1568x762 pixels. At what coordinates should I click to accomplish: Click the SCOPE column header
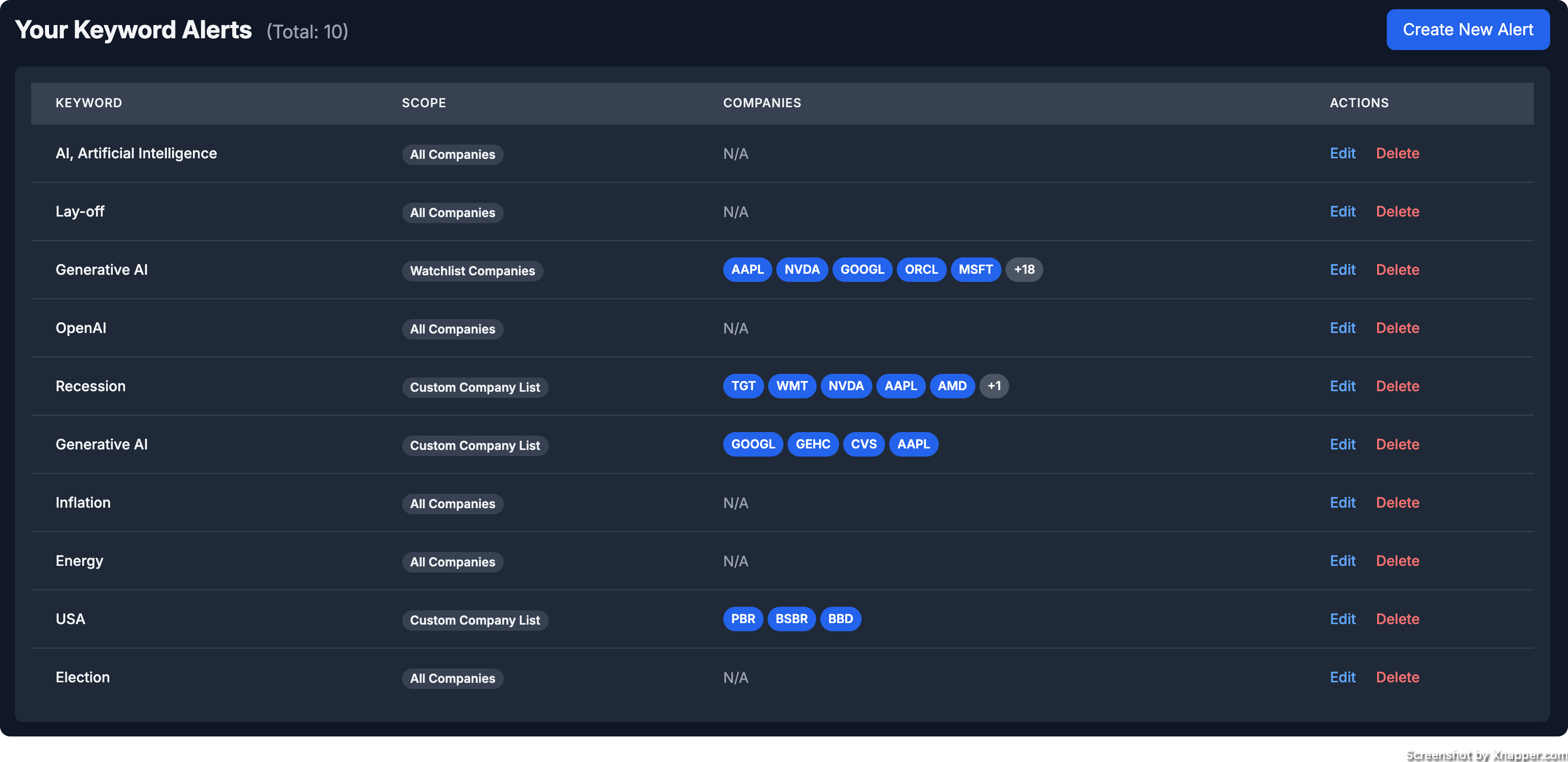click(x=424, y=103)
